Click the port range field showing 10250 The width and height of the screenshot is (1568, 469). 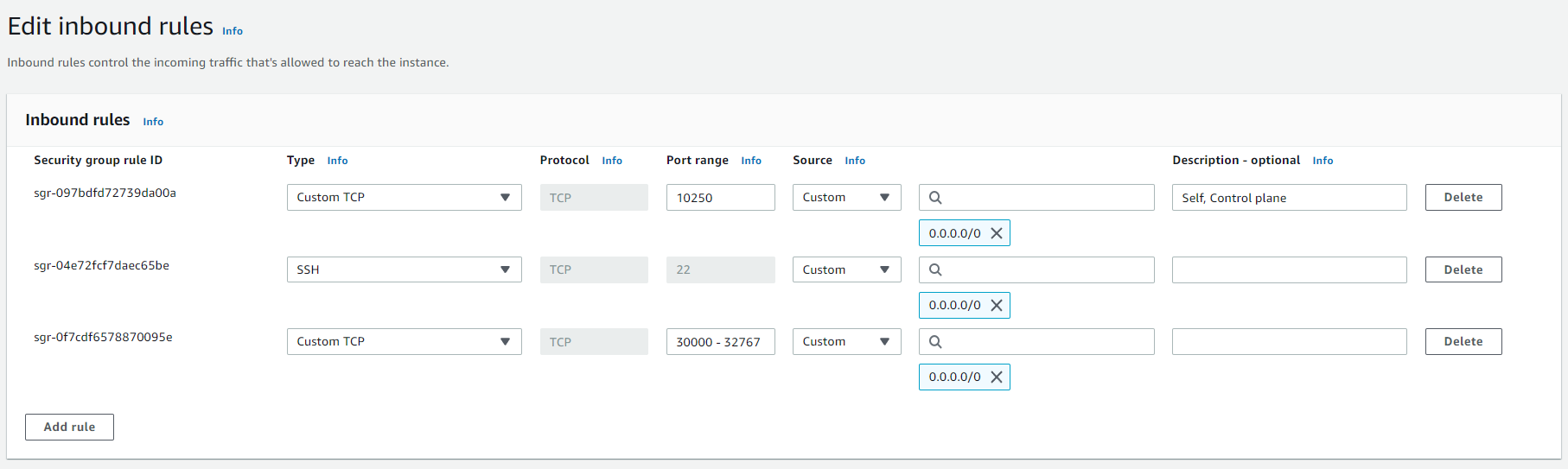(720, 198)
